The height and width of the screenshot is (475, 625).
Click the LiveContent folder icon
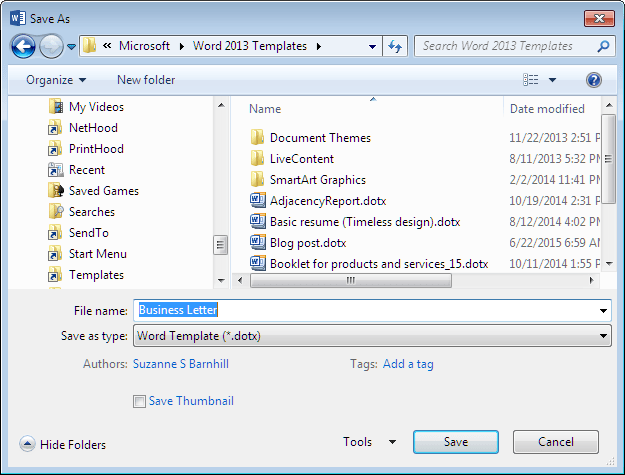257,158
